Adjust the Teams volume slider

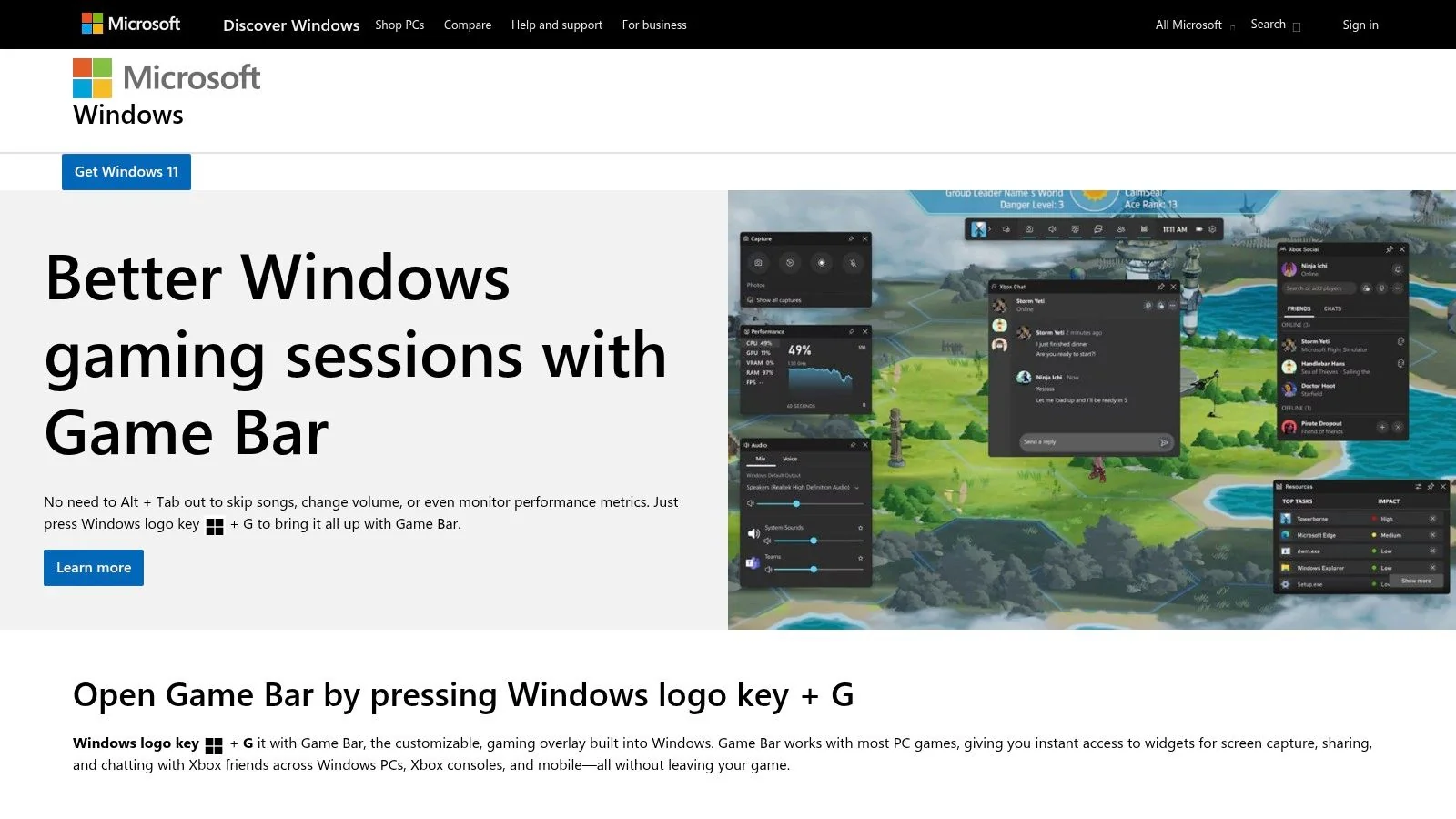click(818, 570)
